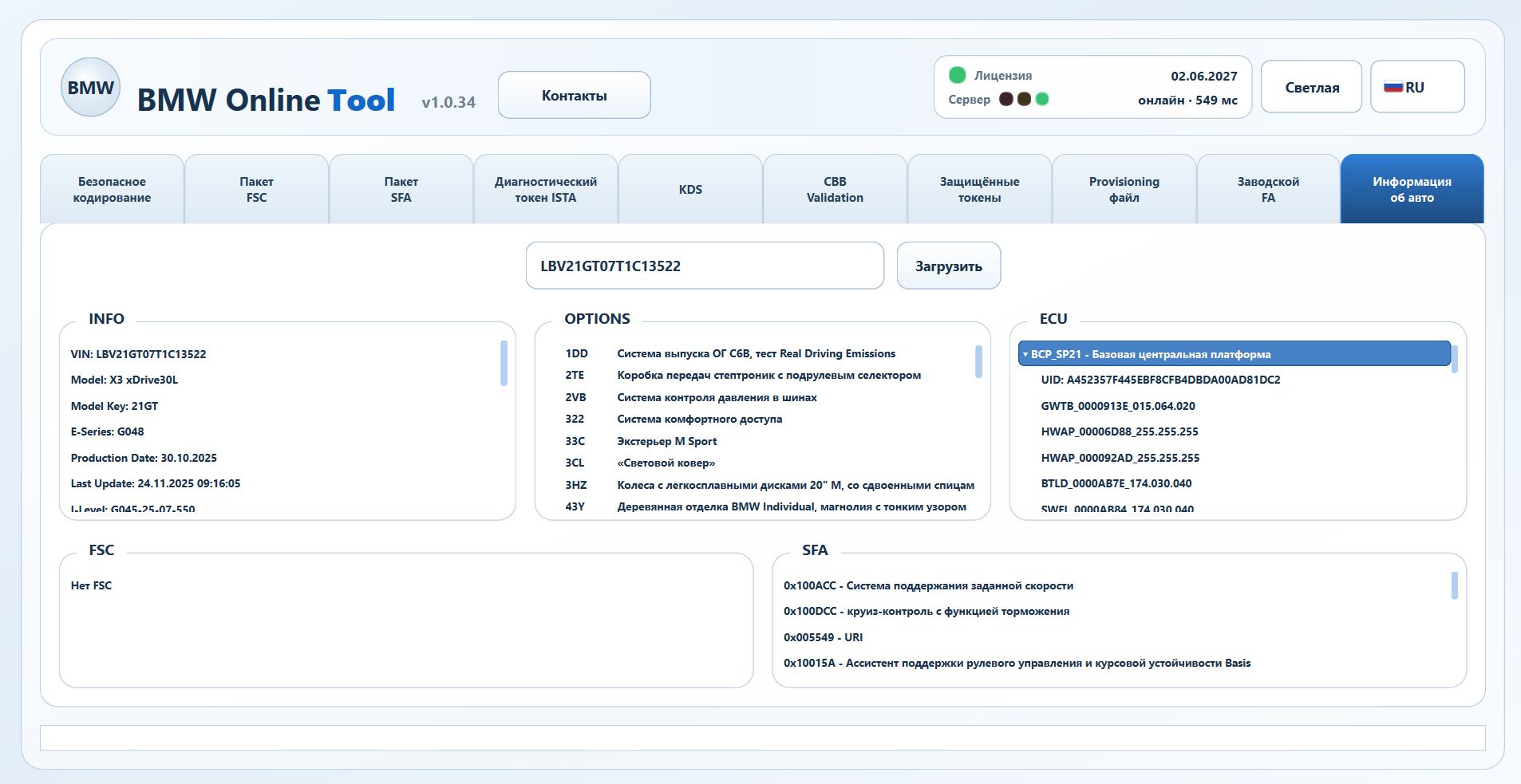
Task: Switch to the Пакет FSC tab
Action: point(256,190)
